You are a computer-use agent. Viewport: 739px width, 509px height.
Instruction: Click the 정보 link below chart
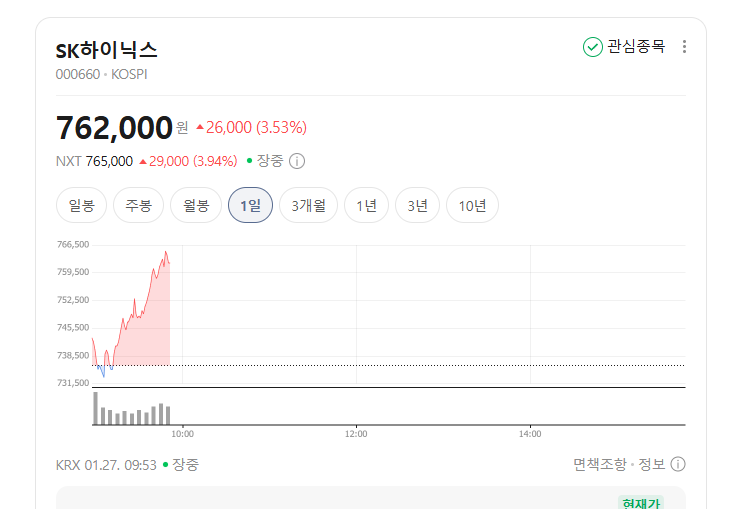[x=651, y=464]
